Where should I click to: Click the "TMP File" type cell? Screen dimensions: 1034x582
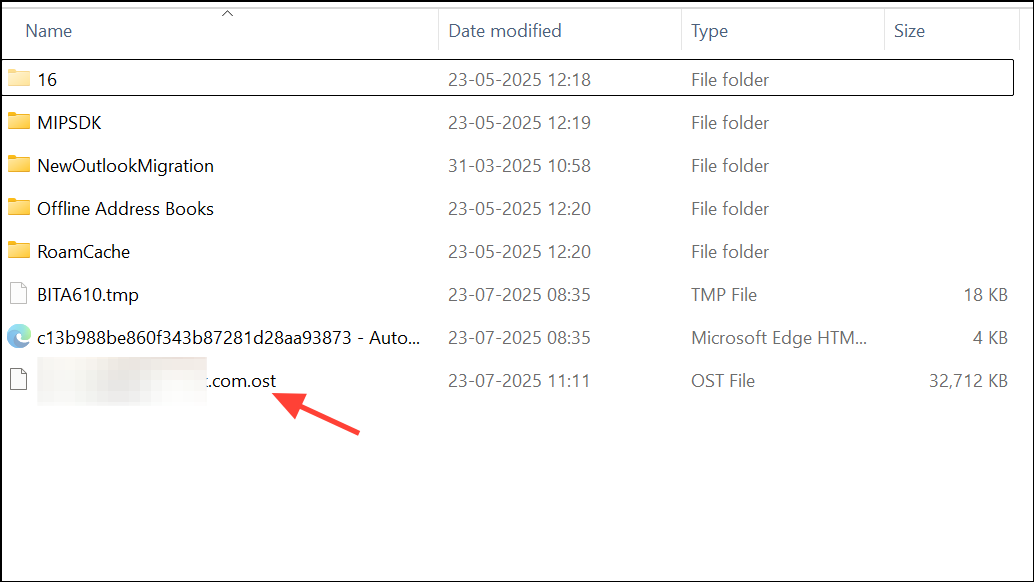pyautogui.click(x=724, y=295)
